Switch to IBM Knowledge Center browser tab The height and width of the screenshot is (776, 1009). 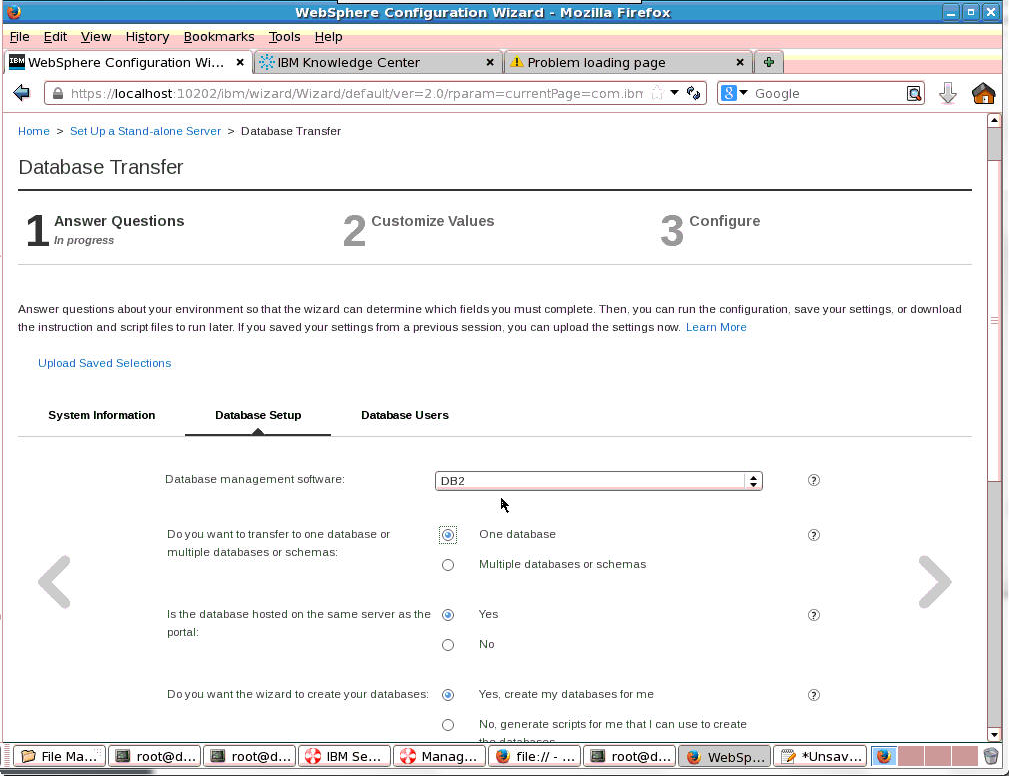click(x=377, y=62)
